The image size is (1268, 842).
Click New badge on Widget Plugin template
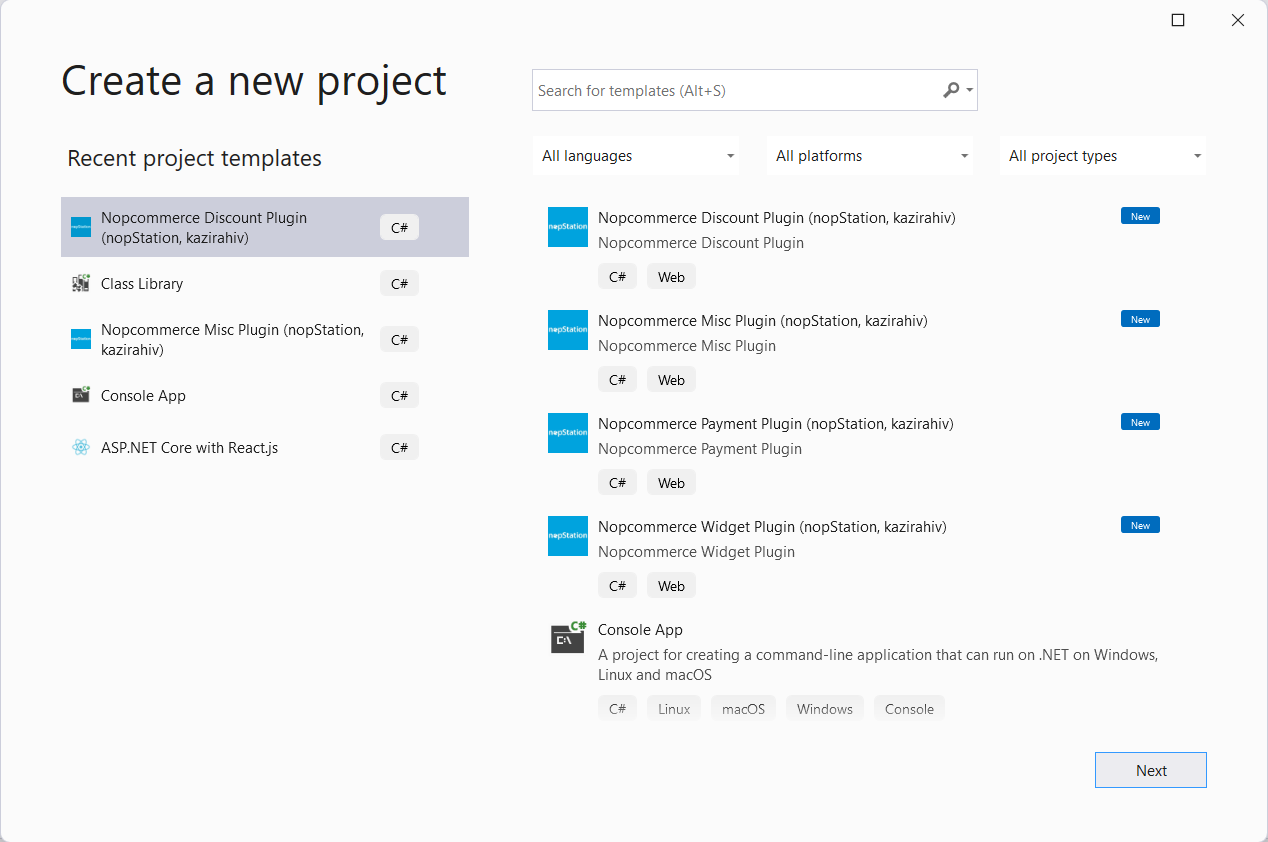pos(1140,525)
